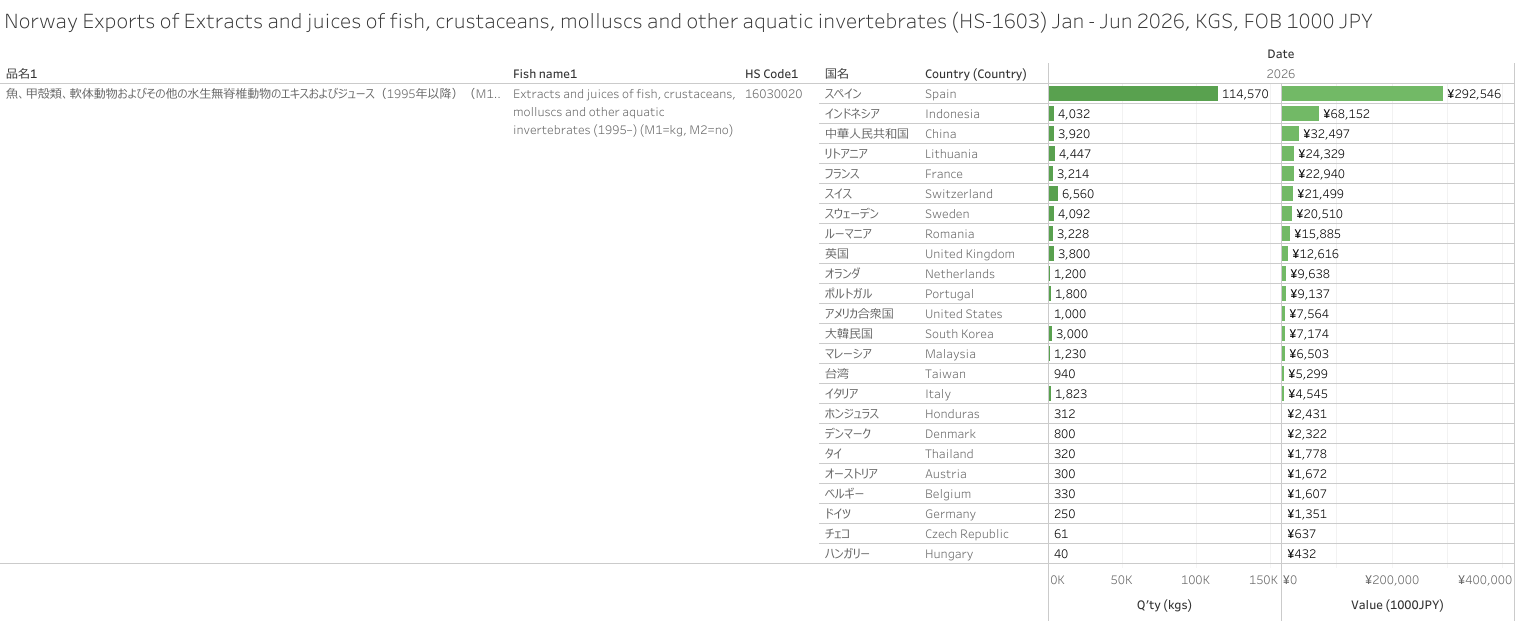
Task: Select the HS Code1 column header
Action: point(772,73)
